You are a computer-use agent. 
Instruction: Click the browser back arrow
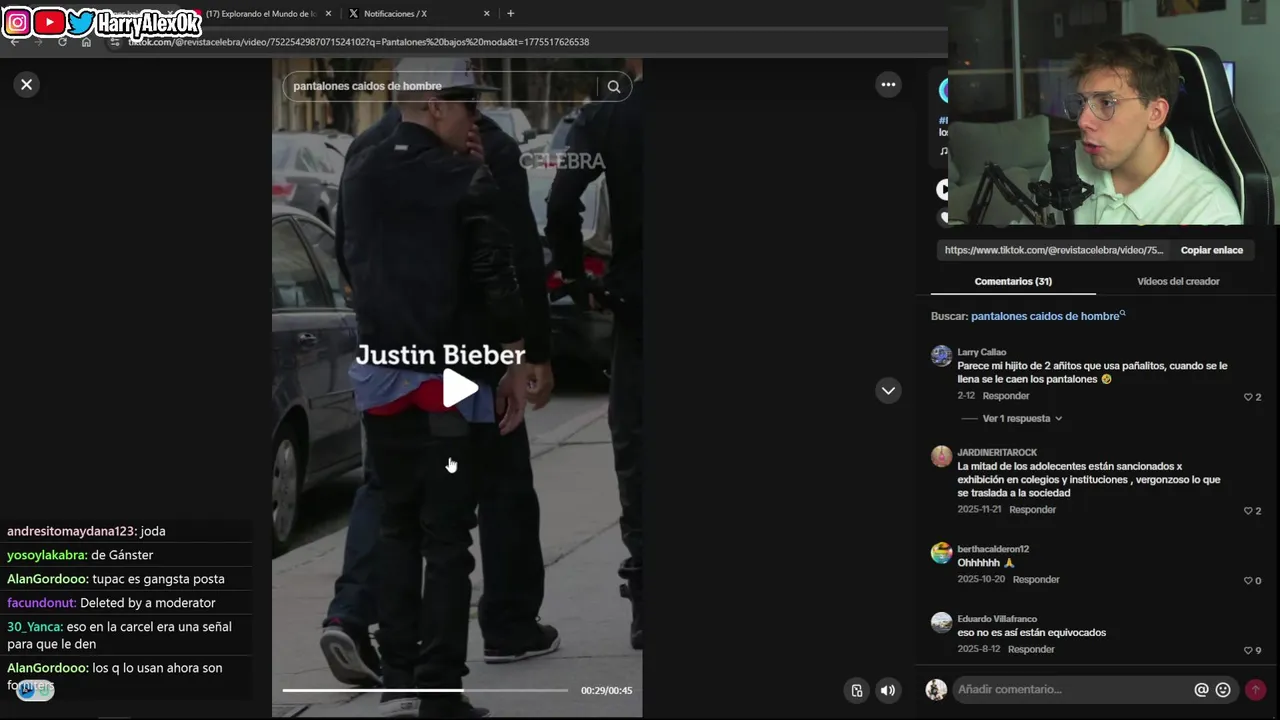14,42
